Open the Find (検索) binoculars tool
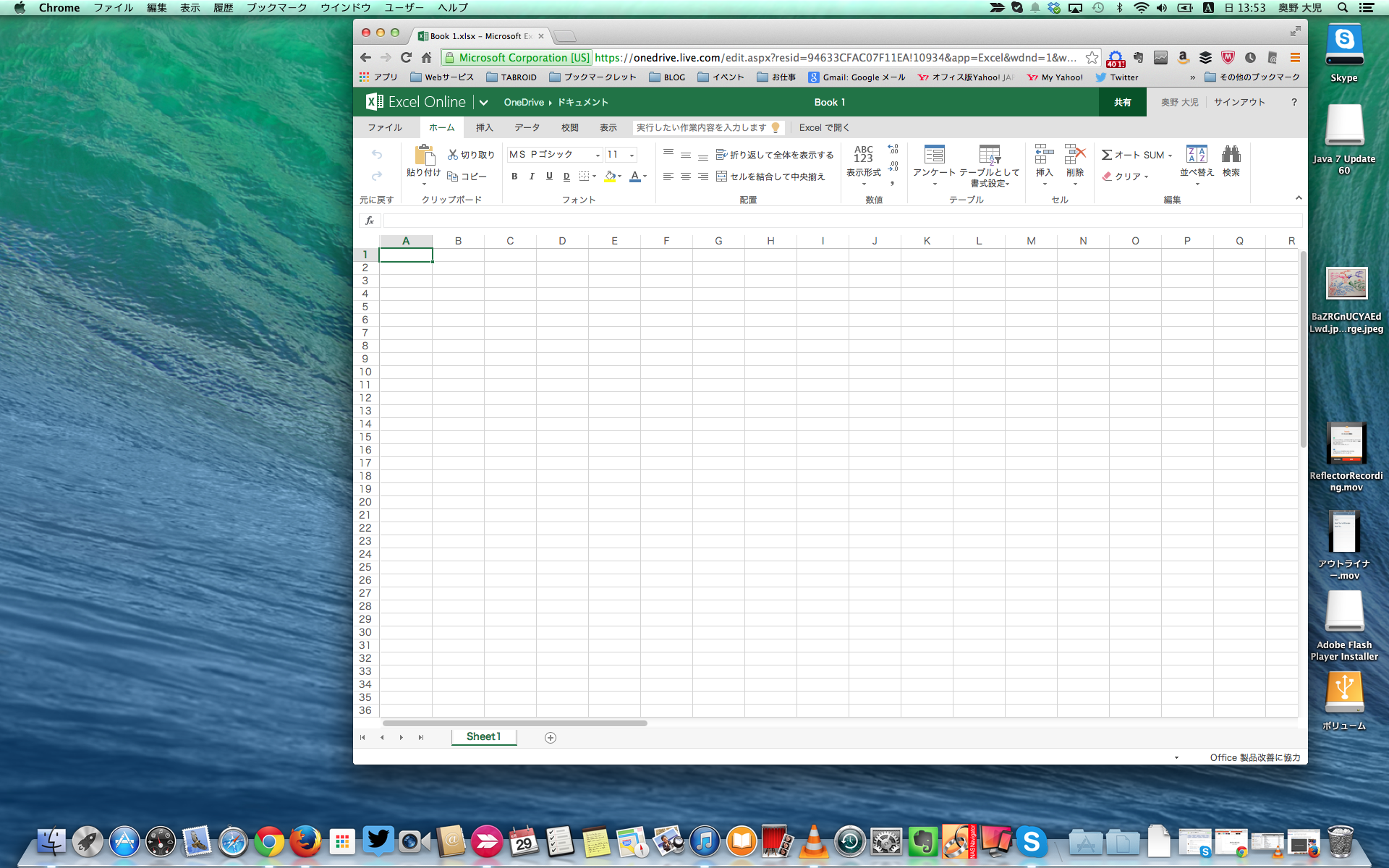Image resolution: width=1389 pixels, height=868 pixels. pyautogui.click(x=1231, y=161)
